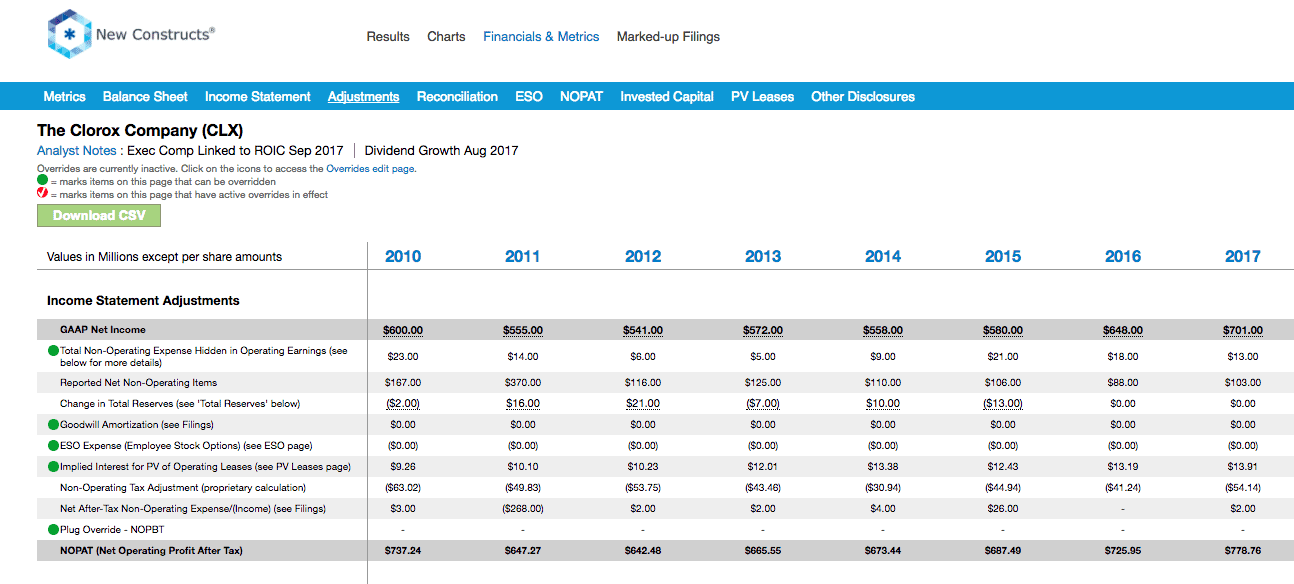Screen dimensions: 1294x584
Task: Open the Charts top navigation item
Action: click(446, 37)
